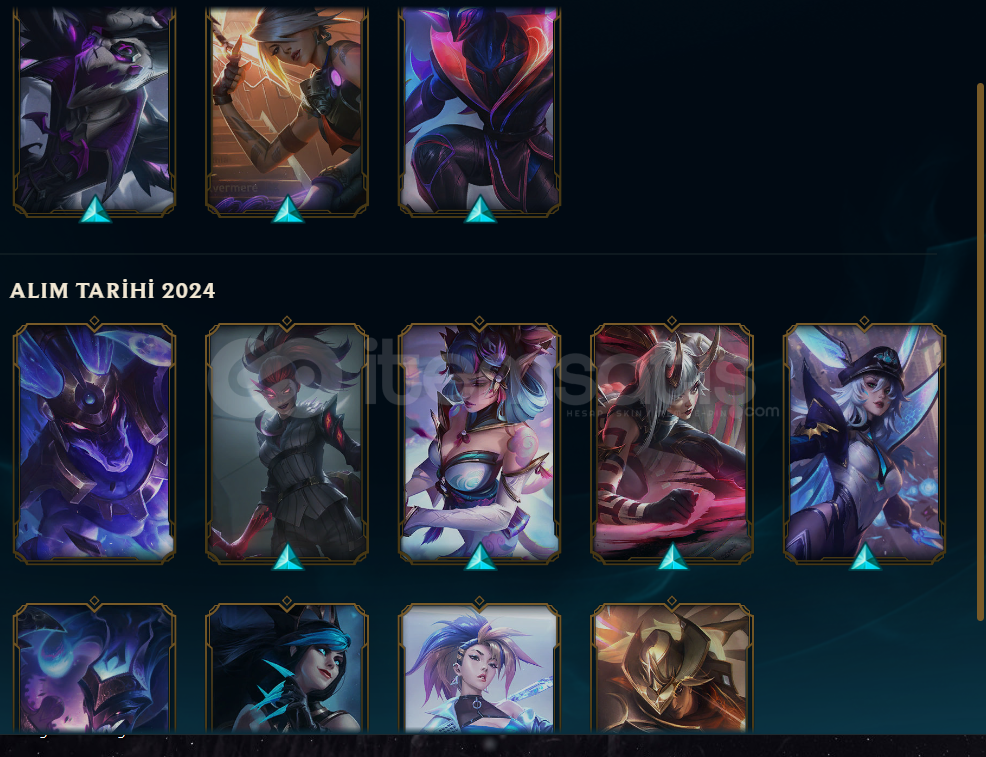Open dark blue flame creature skin card
986x757 pixels.
click(94, 668)
